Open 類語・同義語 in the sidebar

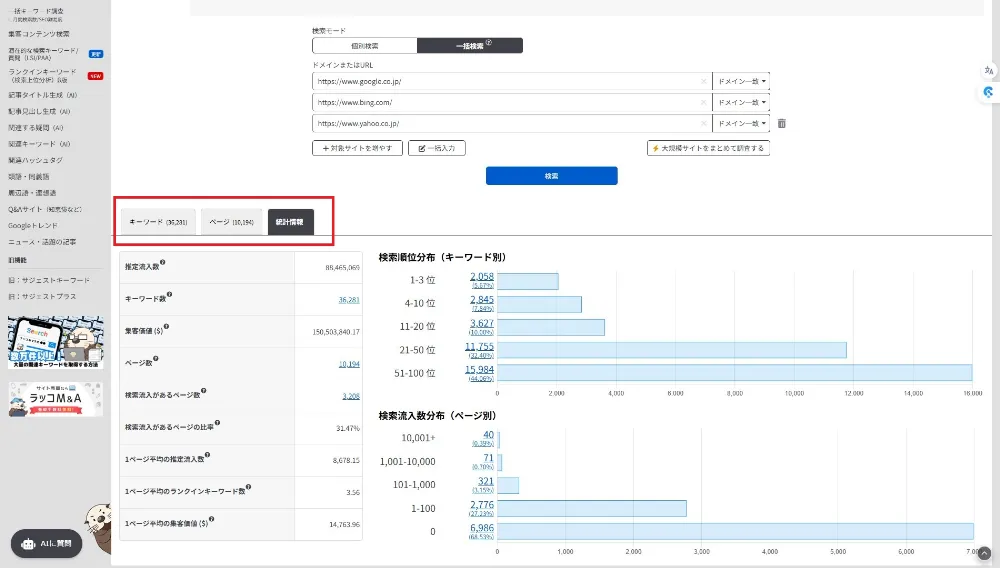29,177
